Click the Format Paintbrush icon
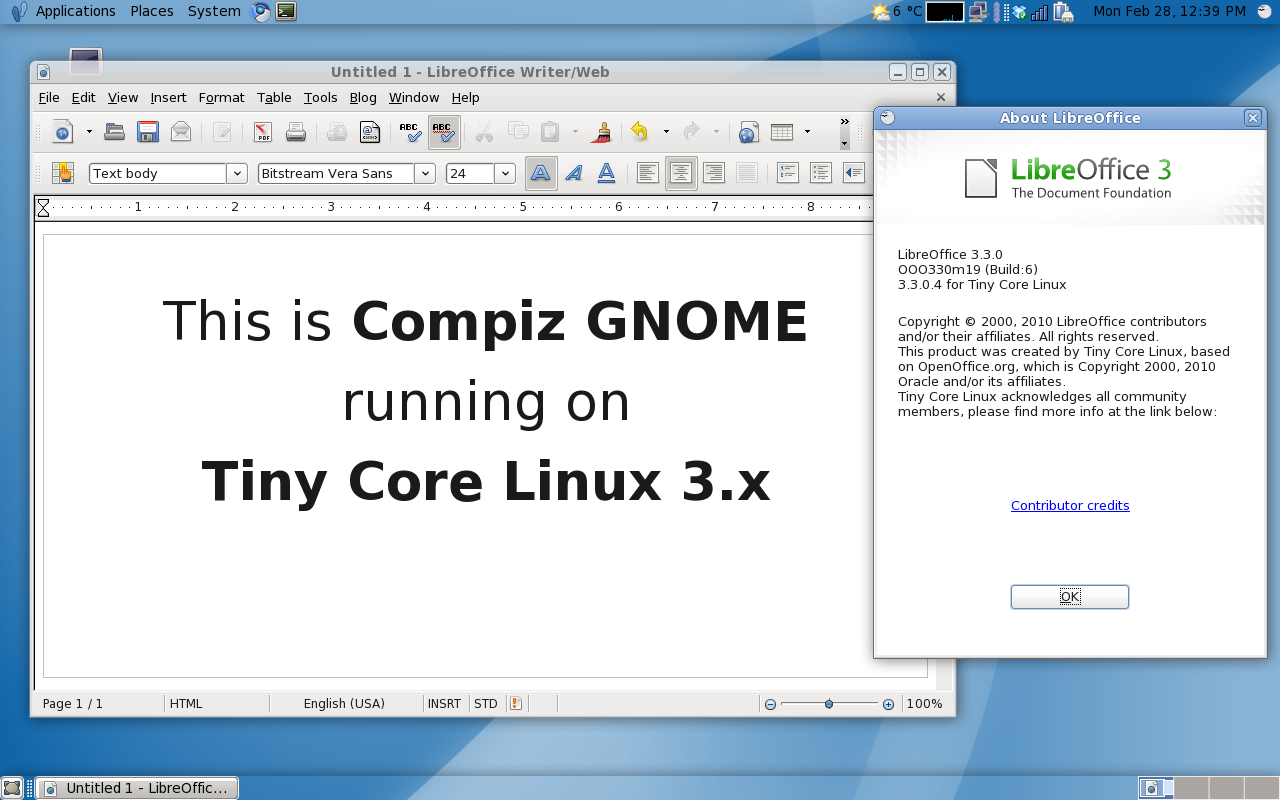This screenshot has width=1280, height=800. [x=602, y=132]
